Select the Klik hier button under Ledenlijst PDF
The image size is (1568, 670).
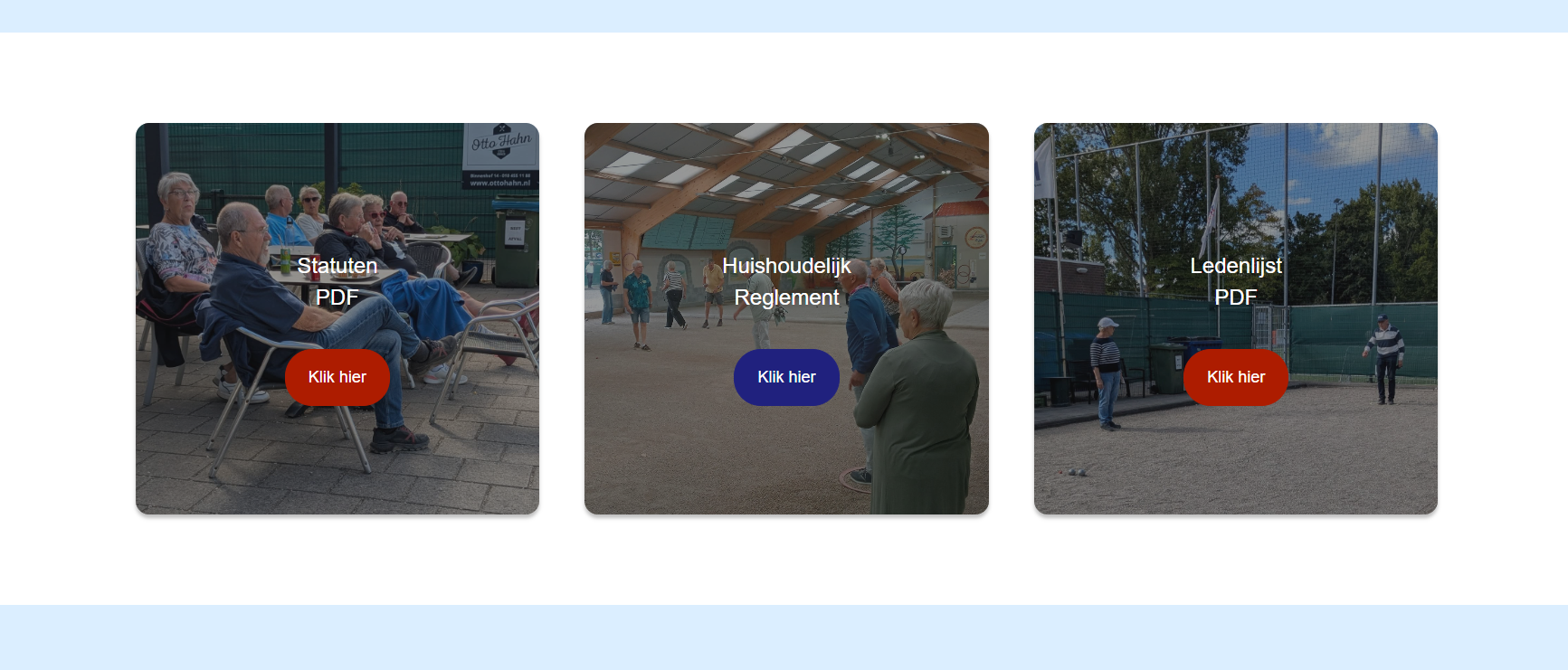[1236, 377]
